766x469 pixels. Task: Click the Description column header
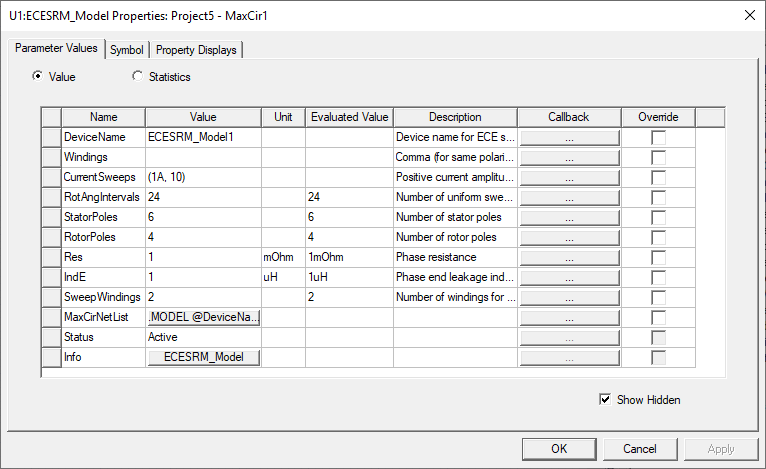click(455, 117)
